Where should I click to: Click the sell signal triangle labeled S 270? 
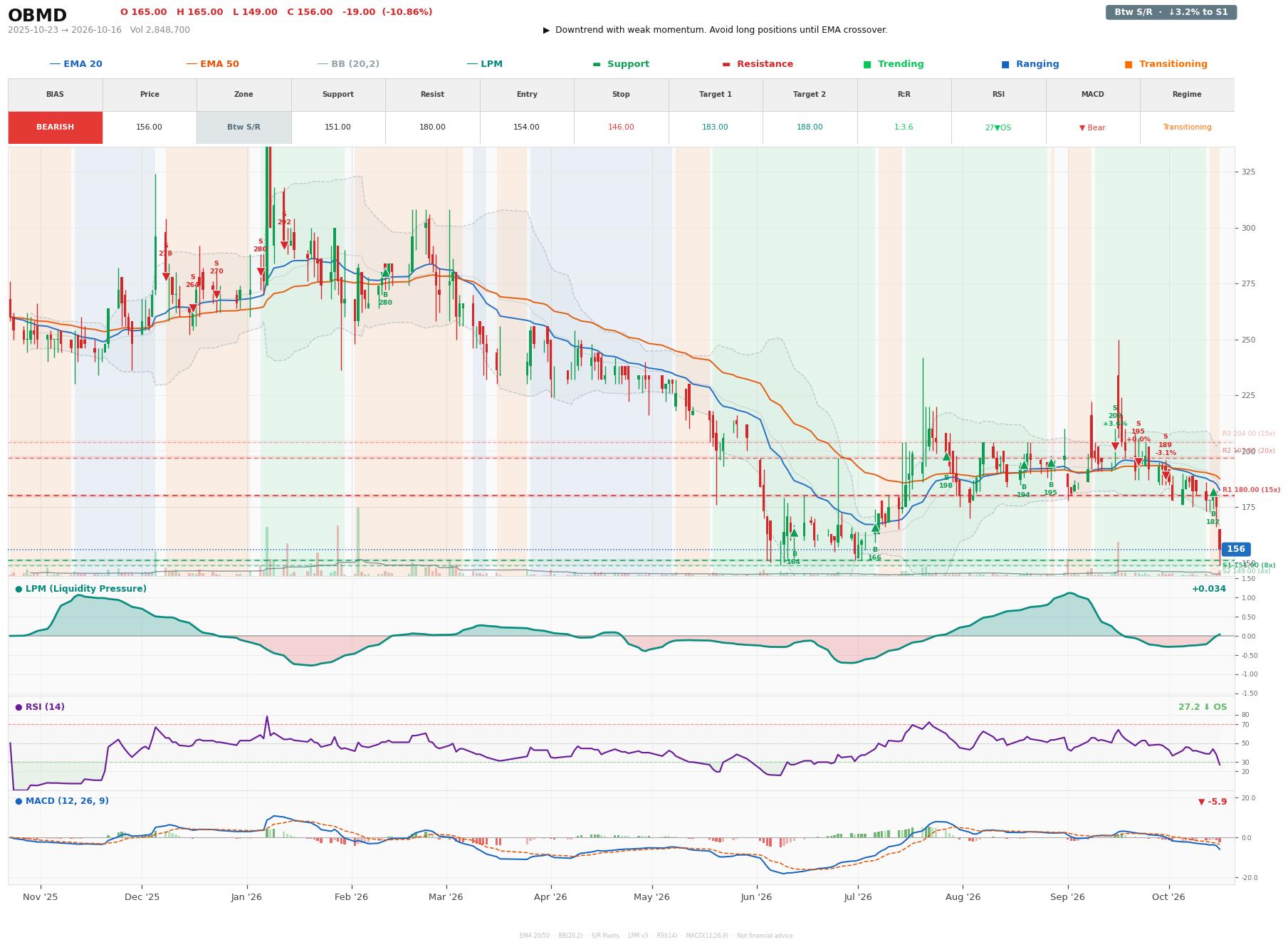pos(216,295)
